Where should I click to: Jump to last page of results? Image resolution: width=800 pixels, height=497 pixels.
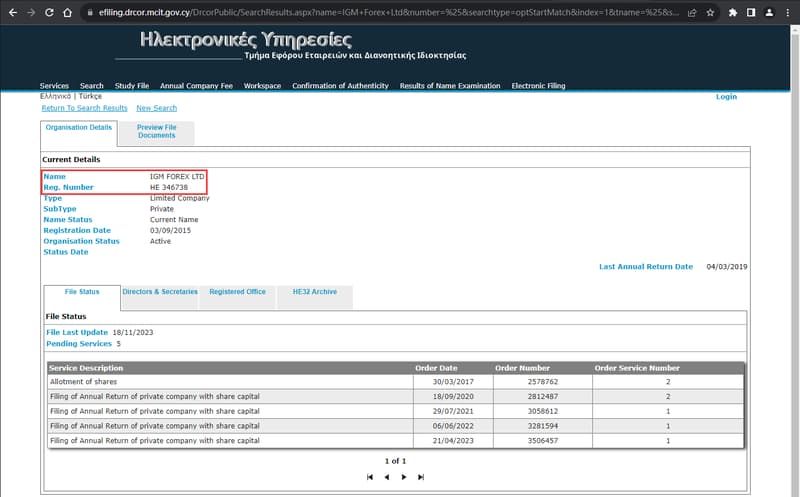421,477
